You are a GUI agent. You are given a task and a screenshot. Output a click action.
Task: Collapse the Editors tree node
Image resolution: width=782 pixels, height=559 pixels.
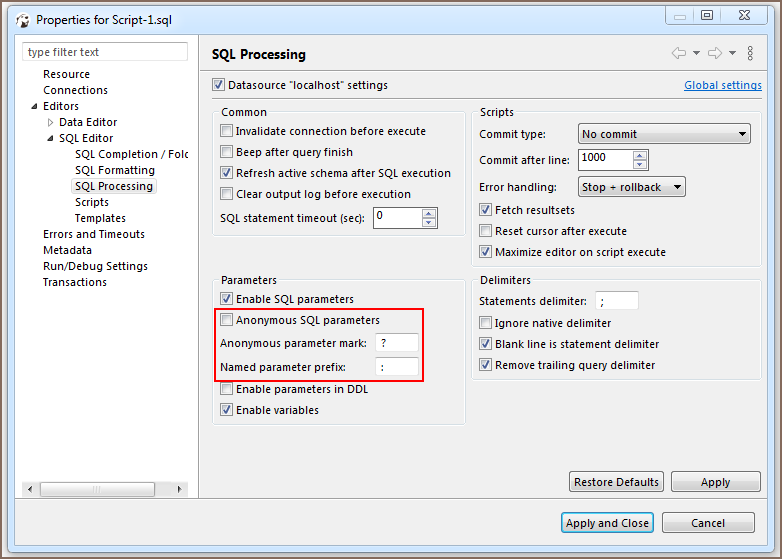[35, 107]
